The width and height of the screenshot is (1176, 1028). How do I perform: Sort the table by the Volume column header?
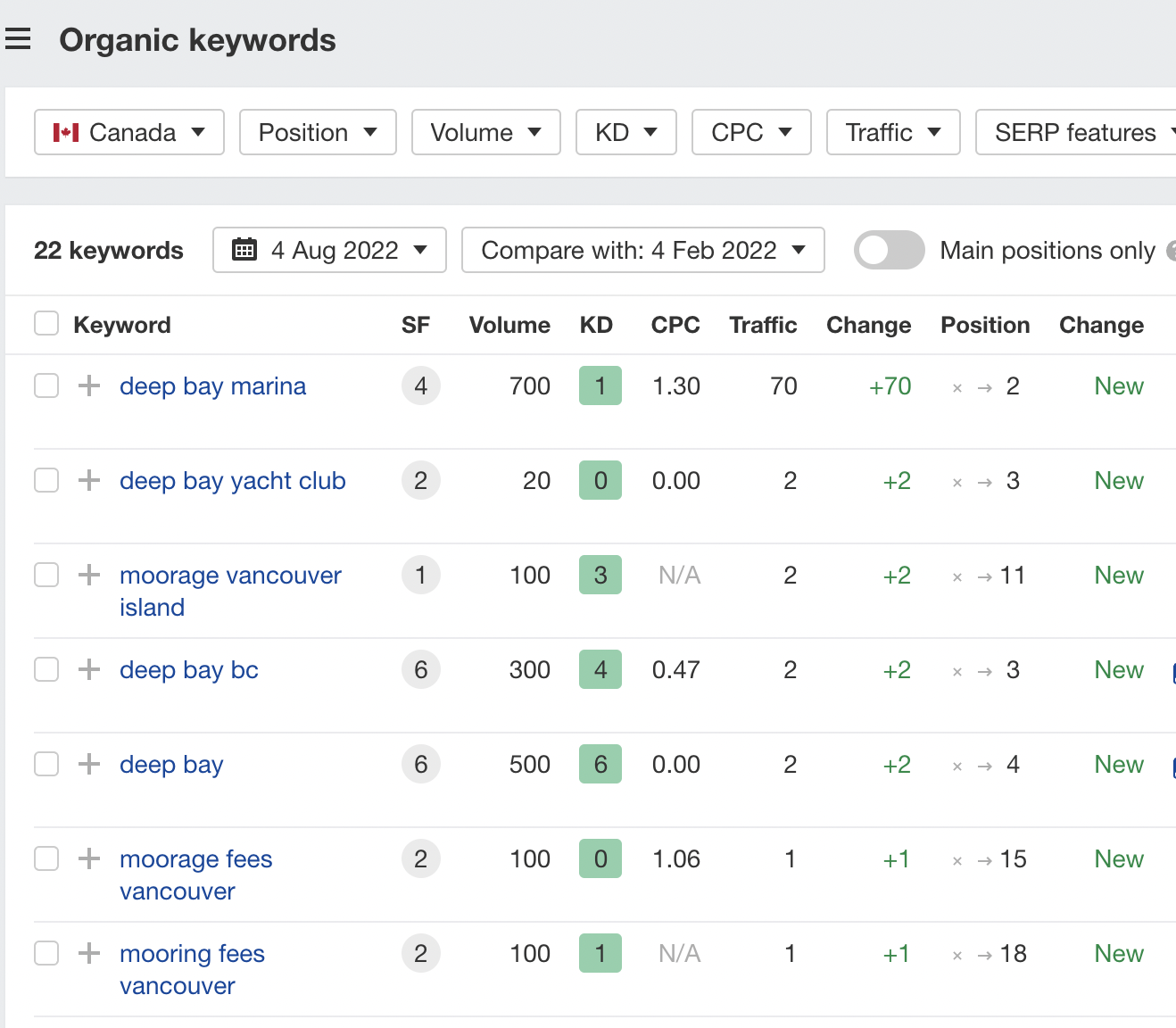[509, 325]
